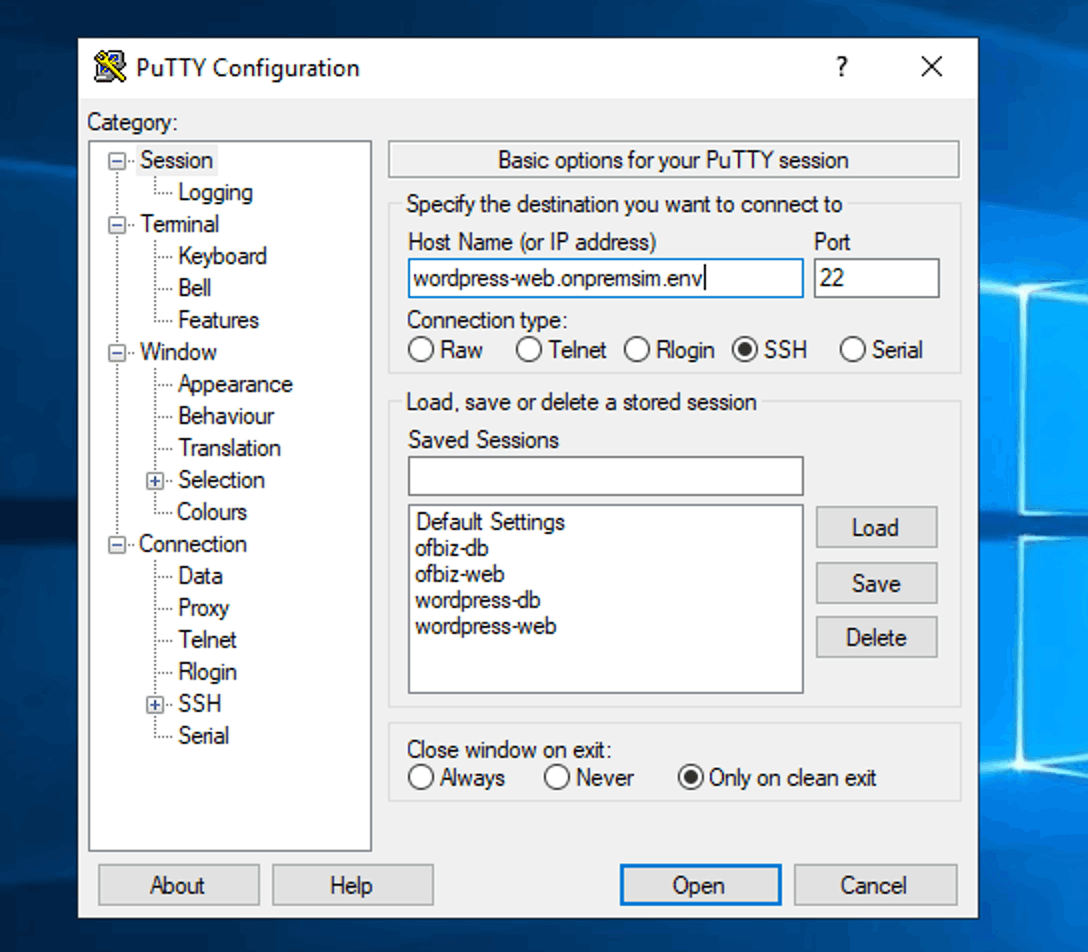Select the ofbiz-web saved session
Image resolution: width=1088 pixels, height=952 pixels.
(x=459, y=574)
